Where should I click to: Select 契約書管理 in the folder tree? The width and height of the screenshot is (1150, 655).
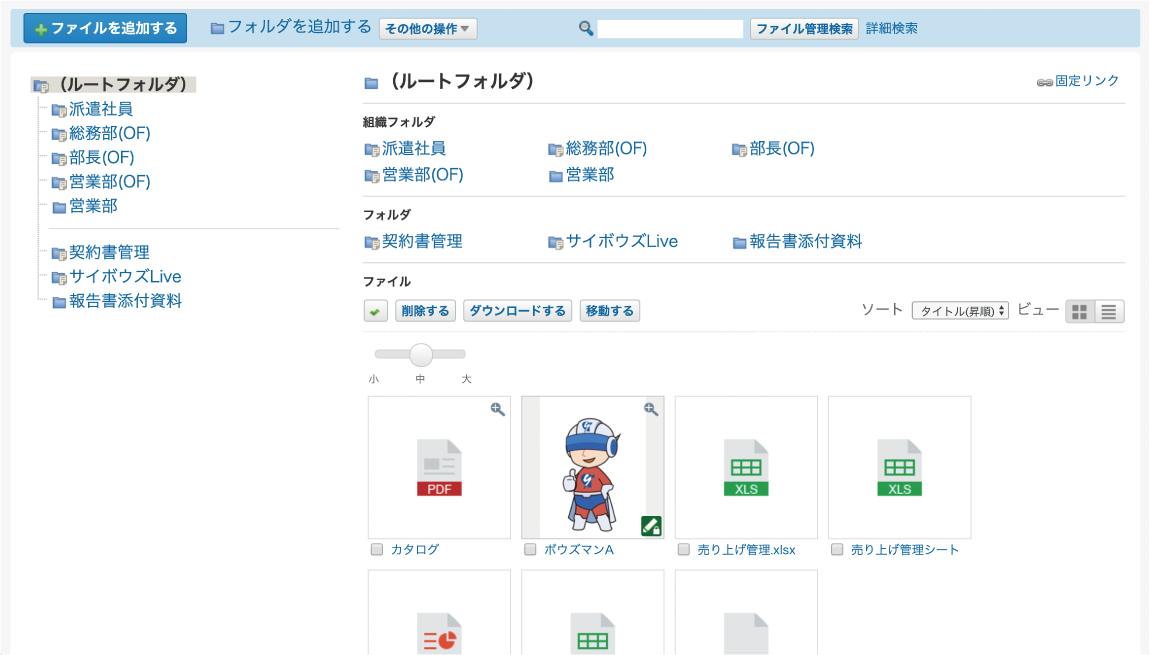point(109,253)
